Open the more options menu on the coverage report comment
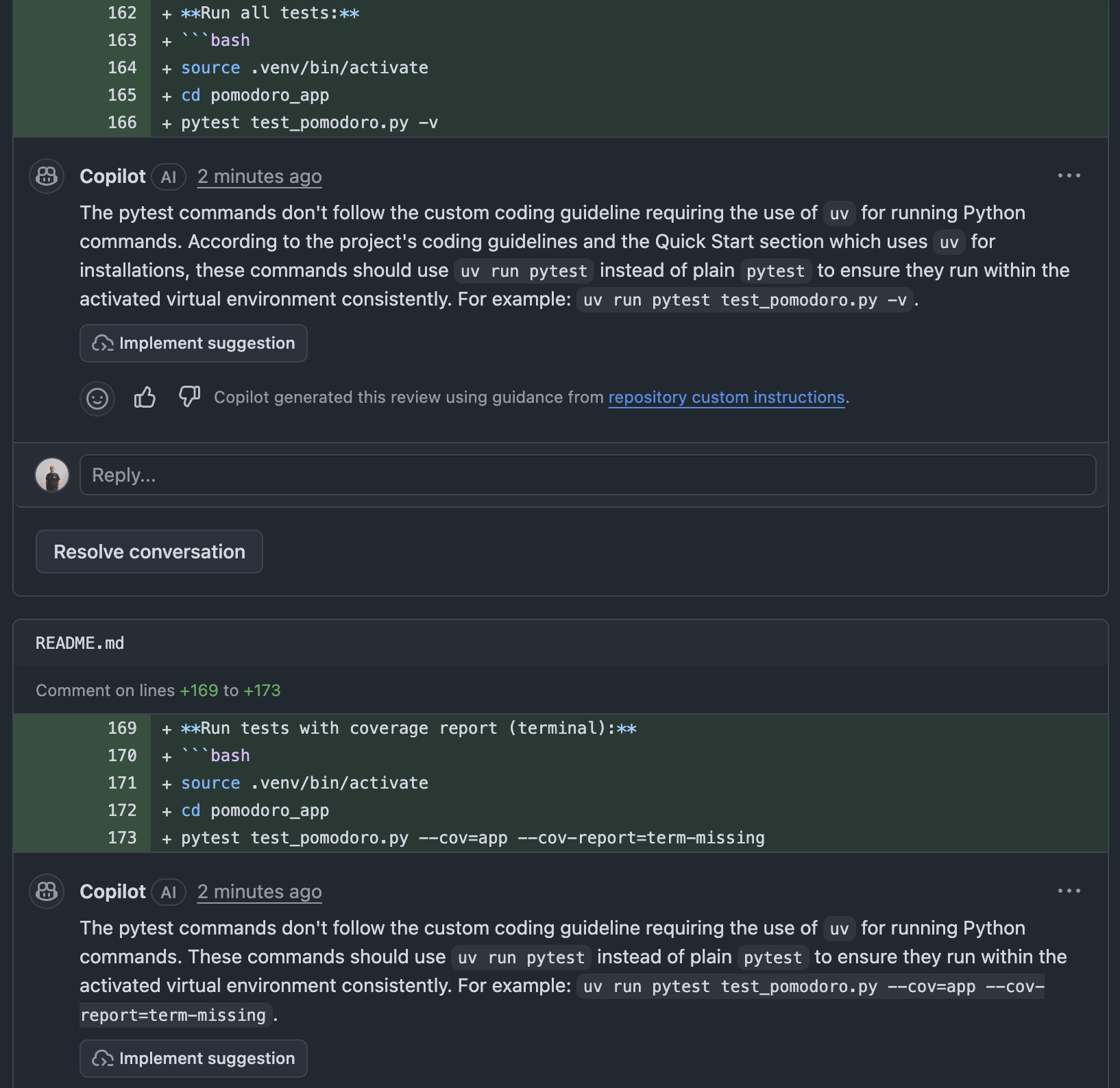This screenshot has height=1088, width=1120. tap(1069, 891)
